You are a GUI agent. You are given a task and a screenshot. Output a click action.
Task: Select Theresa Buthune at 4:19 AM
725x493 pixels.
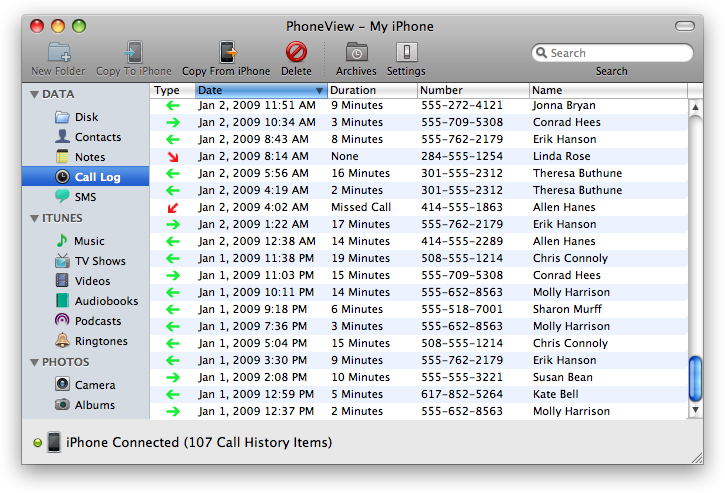577,190
